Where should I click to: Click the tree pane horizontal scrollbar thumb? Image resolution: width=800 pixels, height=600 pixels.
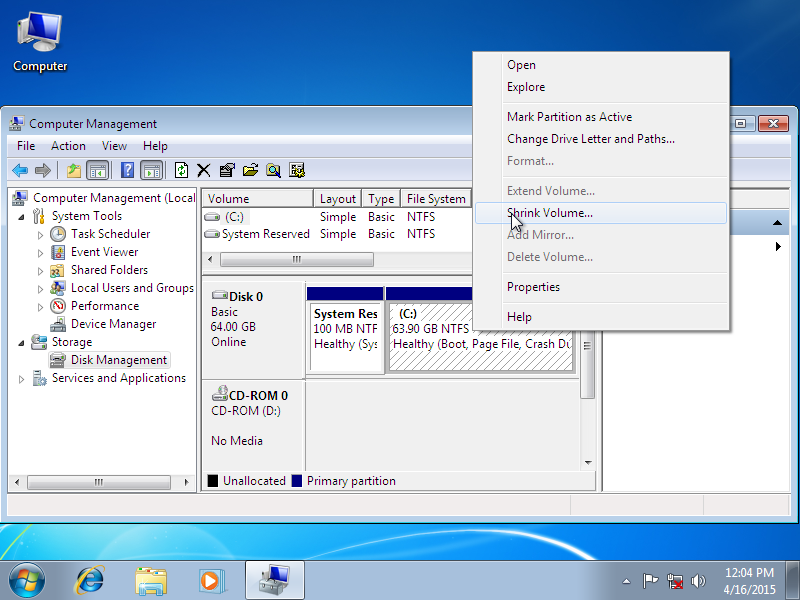[x=99, y=482]
